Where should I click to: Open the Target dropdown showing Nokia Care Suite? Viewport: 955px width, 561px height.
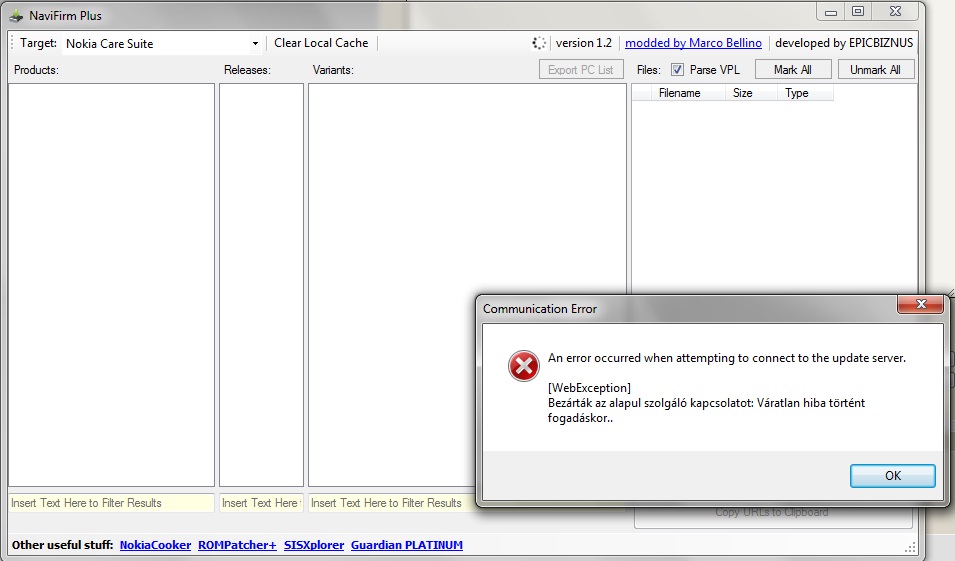click(x=162, y=43)
